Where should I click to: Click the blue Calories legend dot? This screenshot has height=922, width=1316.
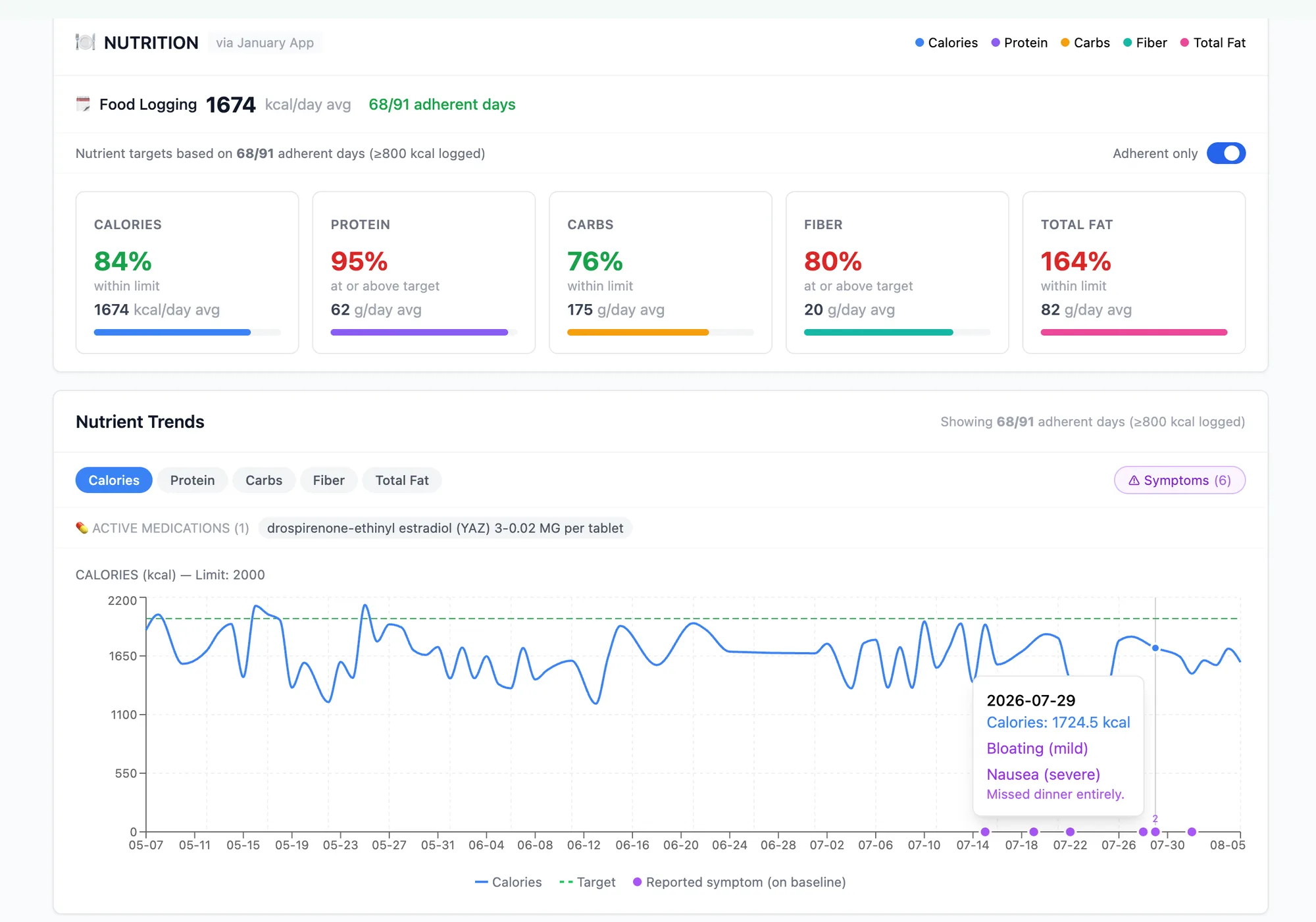pyautogui.click(x=919, y=43)
